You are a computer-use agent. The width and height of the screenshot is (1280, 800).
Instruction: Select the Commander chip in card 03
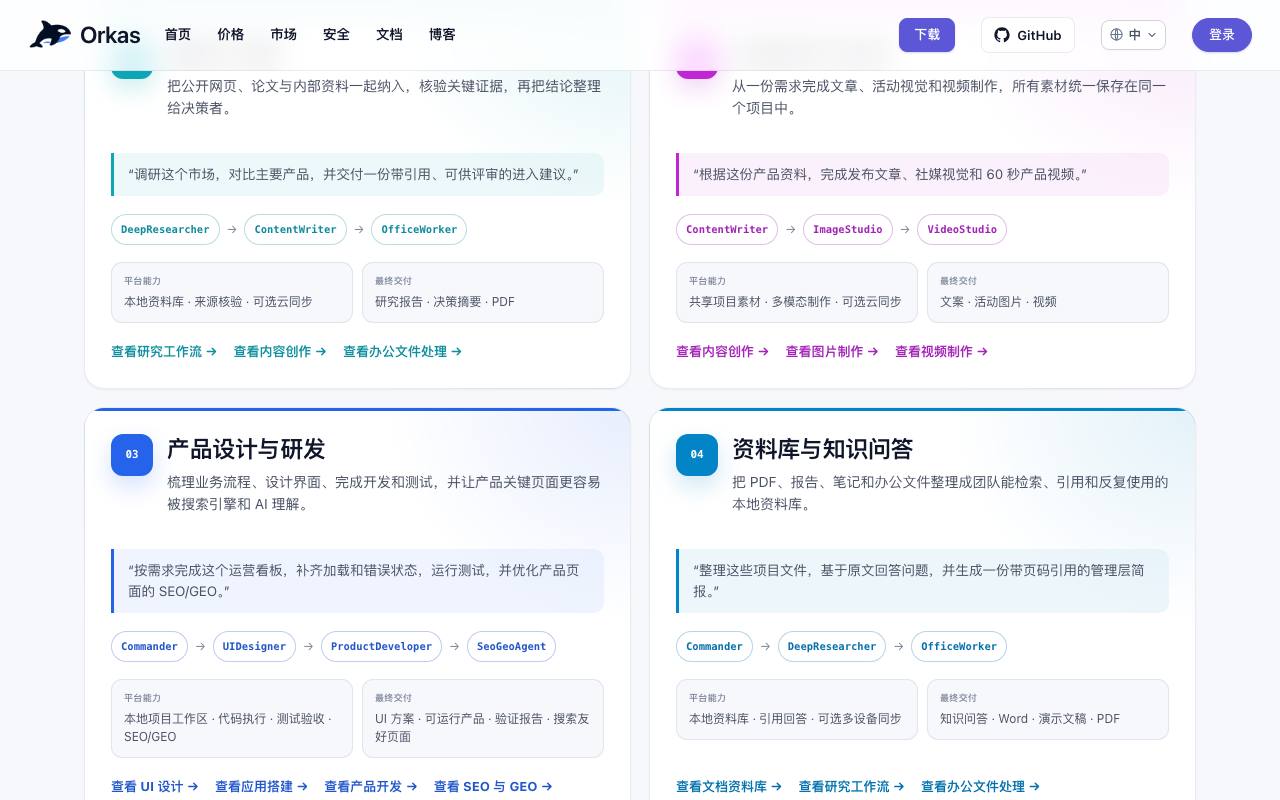coord(150,647)
